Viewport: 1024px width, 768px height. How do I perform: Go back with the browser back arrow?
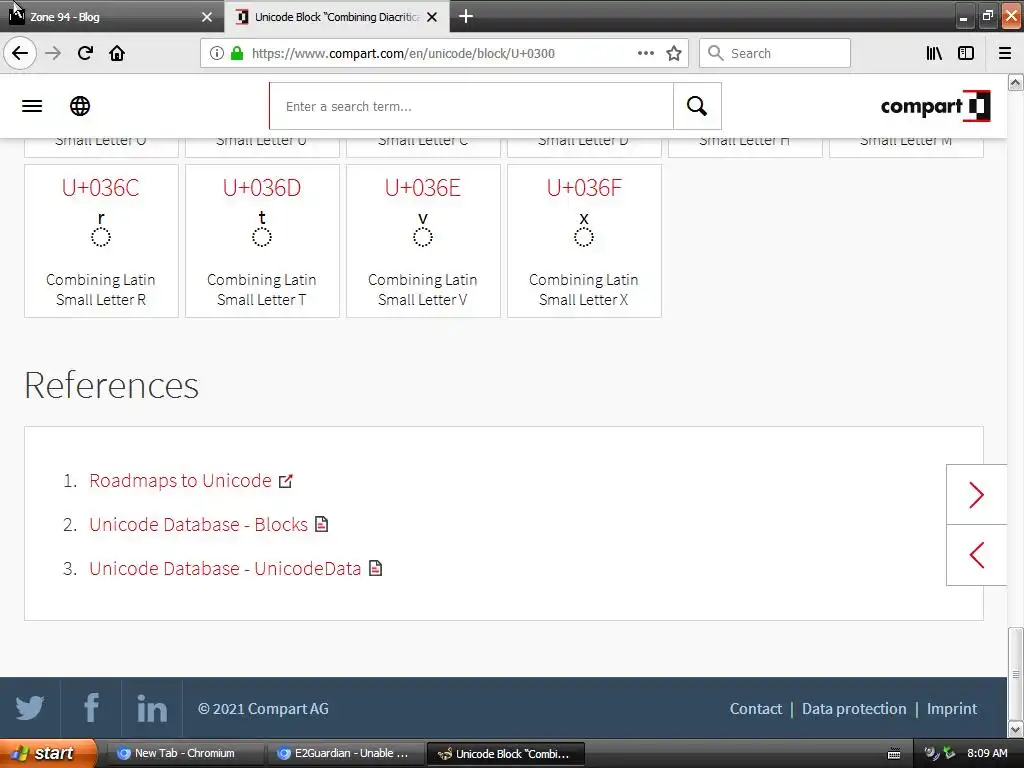[20, 53]
